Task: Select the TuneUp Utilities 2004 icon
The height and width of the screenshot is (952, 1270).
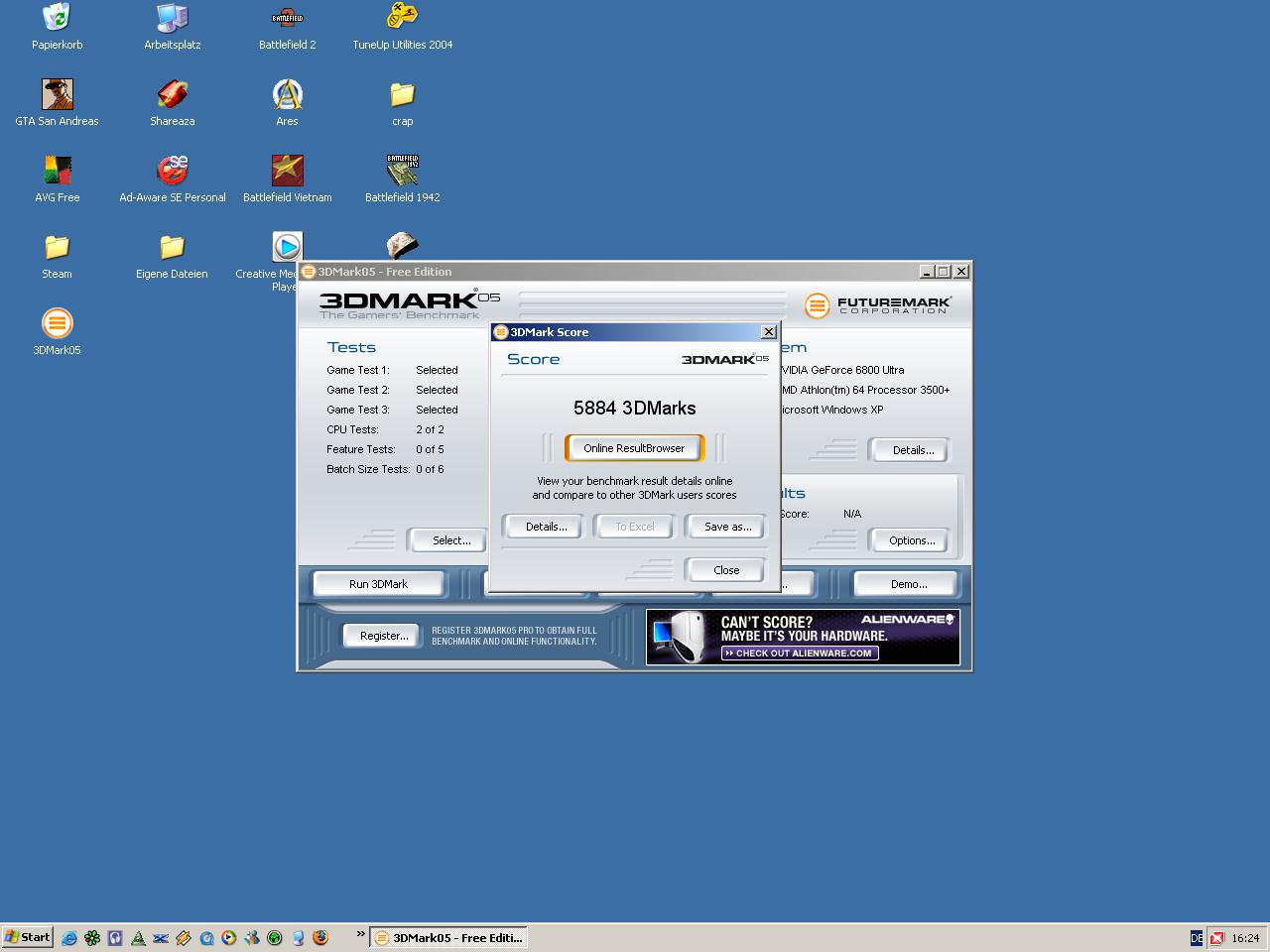Action: pyautogui.click(x=402, y=27)
